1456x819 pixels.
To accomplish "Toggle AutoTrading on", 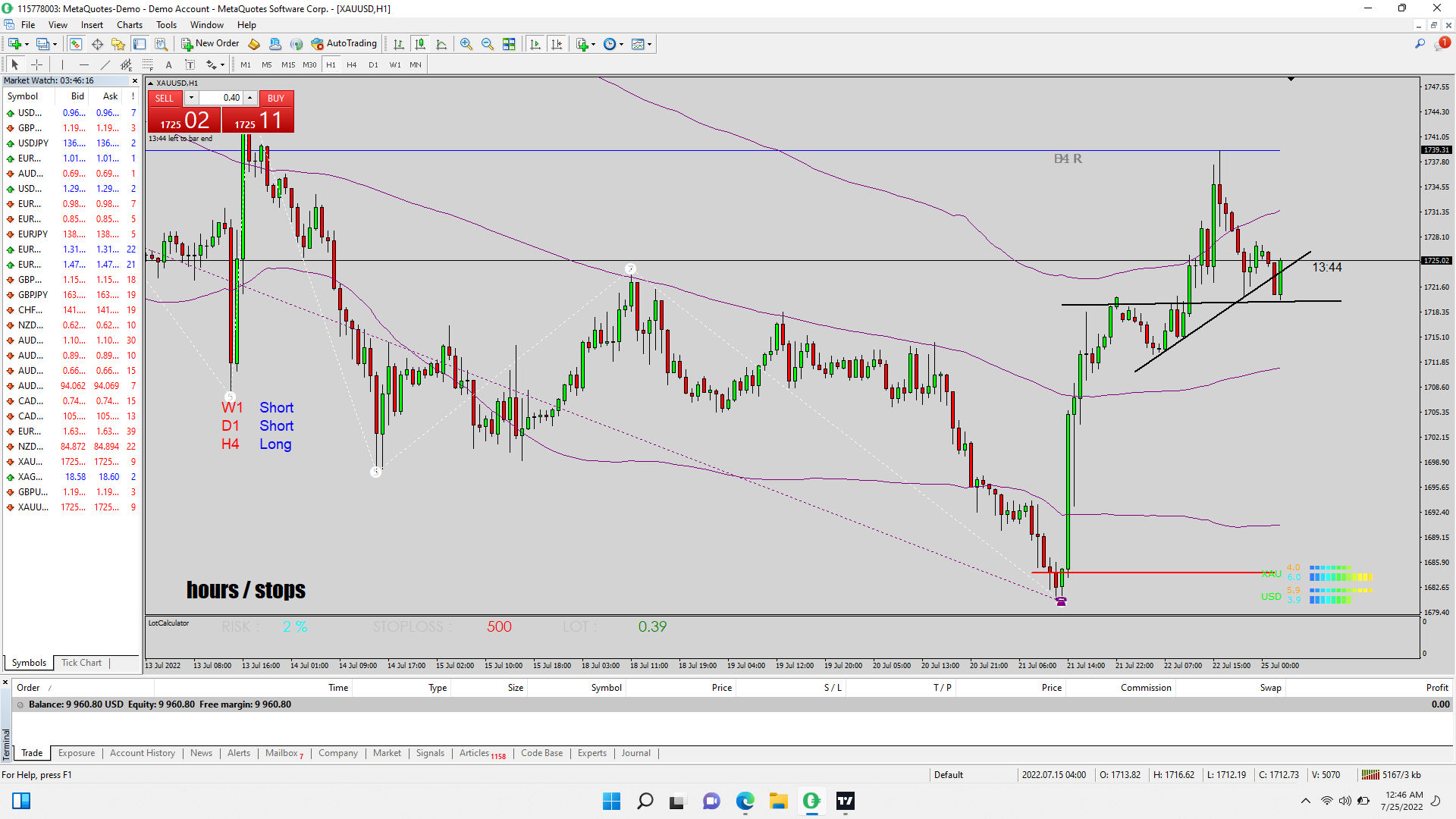I will point(344,44).
